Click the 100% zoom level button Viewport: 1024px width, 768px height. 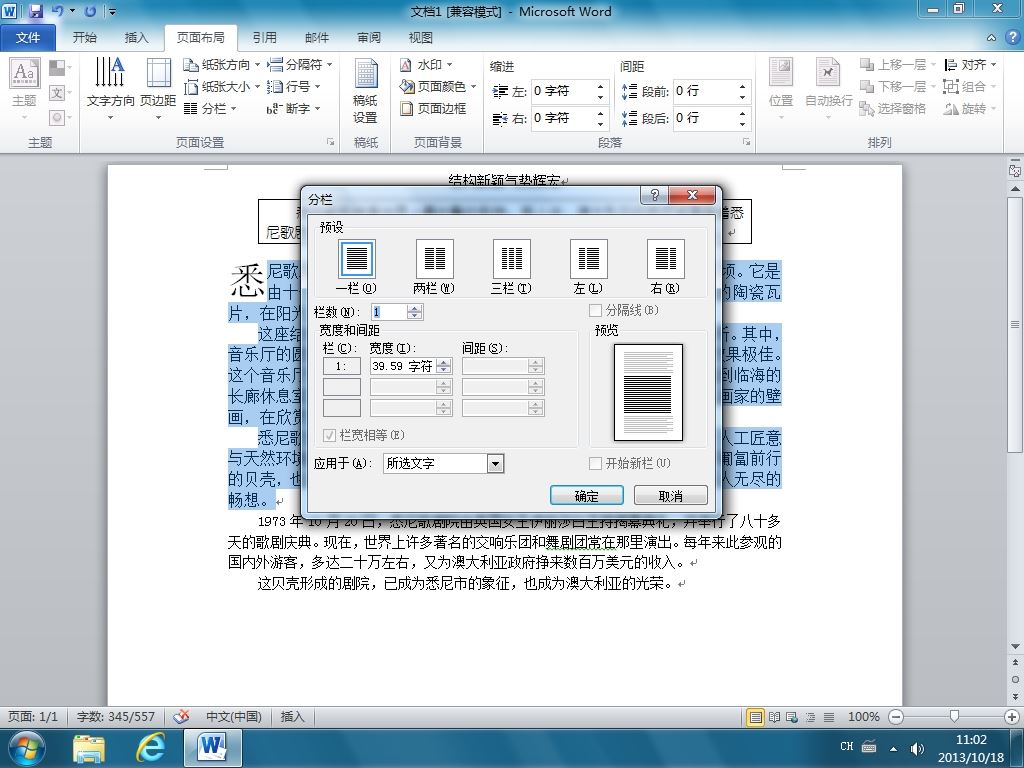[863, 717]
